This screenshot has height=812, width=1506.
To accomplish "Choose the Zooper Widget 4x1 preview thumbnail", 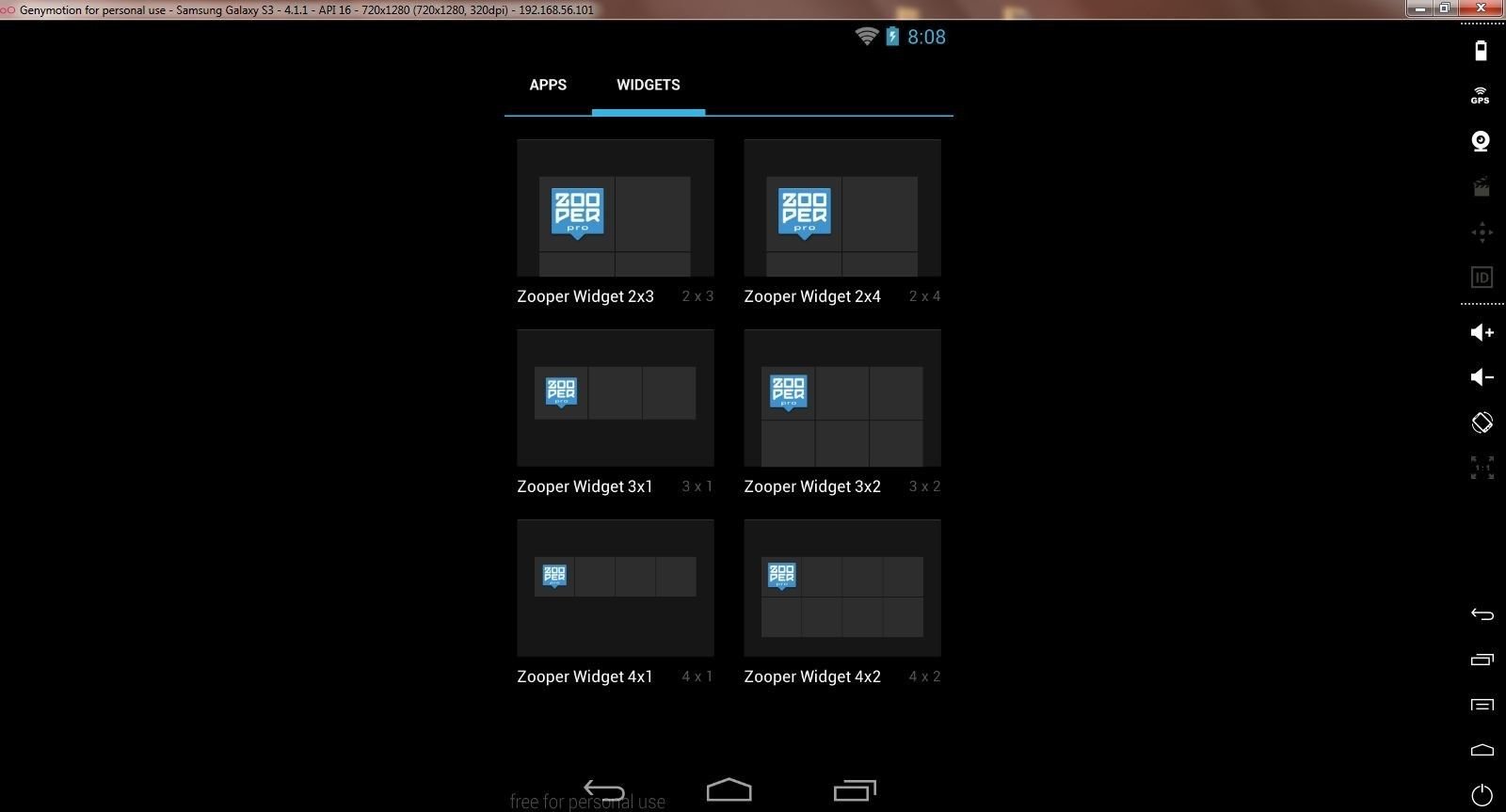I will click(x=616, y=588).
